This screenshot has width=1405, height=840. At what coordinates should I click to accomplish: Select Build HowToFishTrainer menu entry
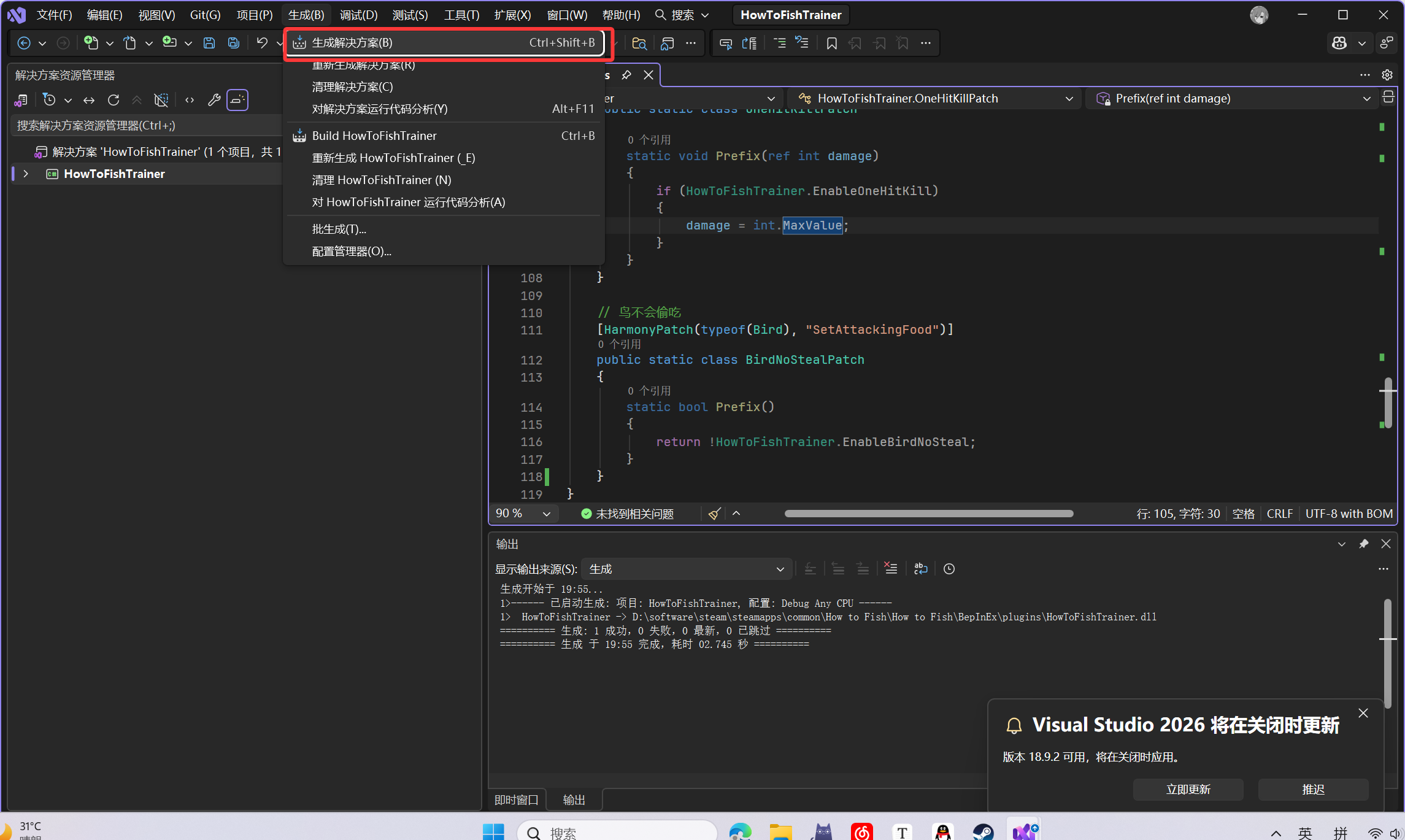pyautogui.click(x=445, y=136)
